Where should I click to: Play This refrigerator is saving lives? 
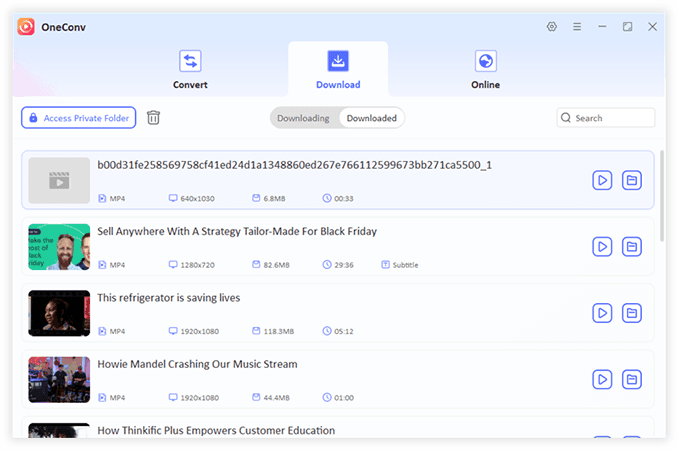pos(602,313)
